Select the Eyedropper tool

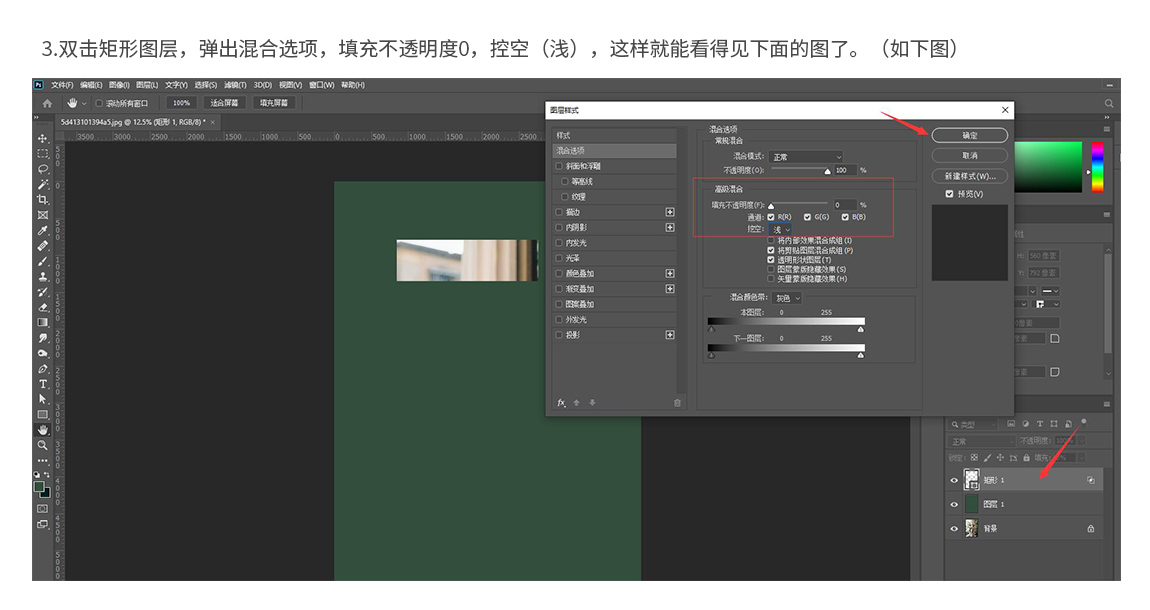pos(43,230)
